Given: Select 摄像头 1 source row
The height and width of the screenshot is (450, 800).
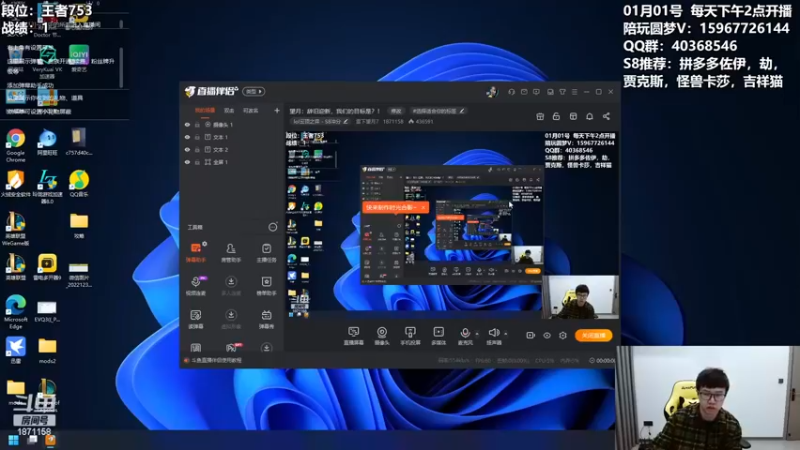Looking at the screenshot, I should point(232,124).
